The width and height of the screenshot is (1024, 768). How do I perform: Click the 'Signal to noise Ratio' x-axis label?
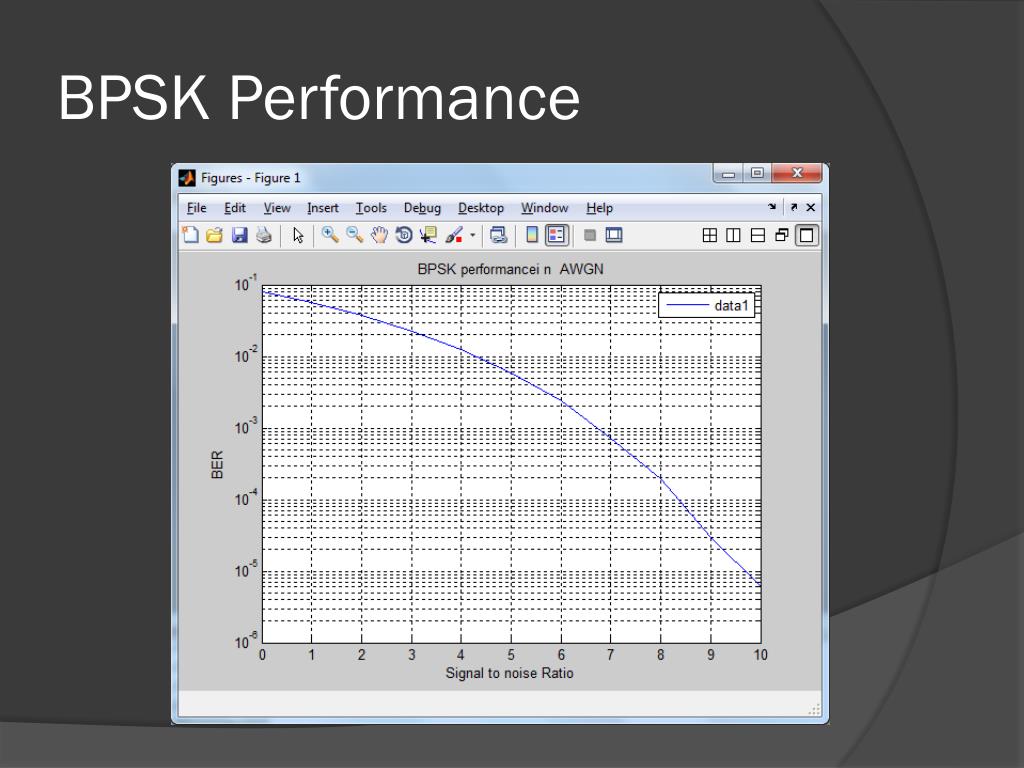(509, 673)
